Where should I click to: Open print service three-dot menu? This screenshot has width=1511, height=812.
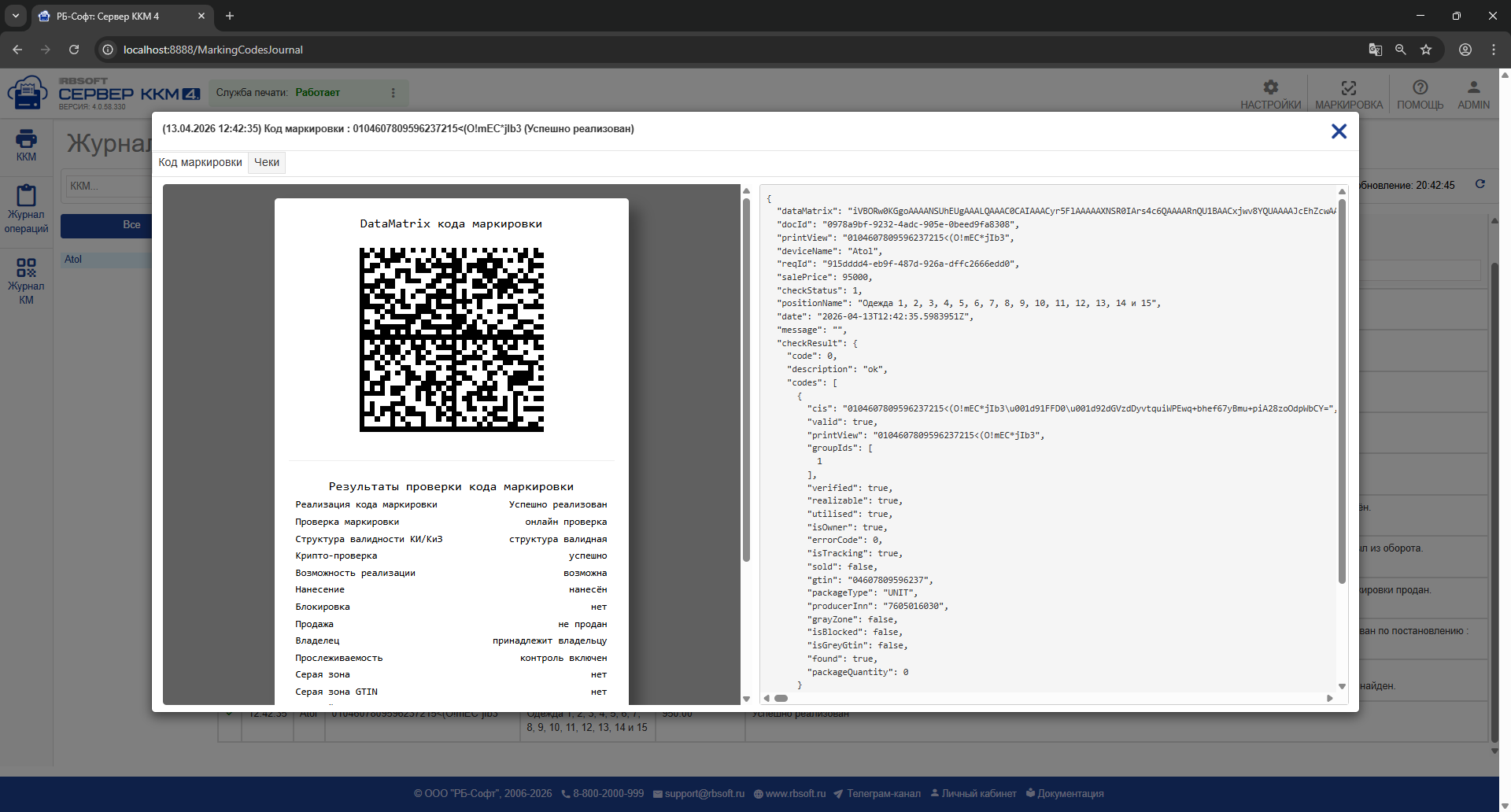(393, 93)
